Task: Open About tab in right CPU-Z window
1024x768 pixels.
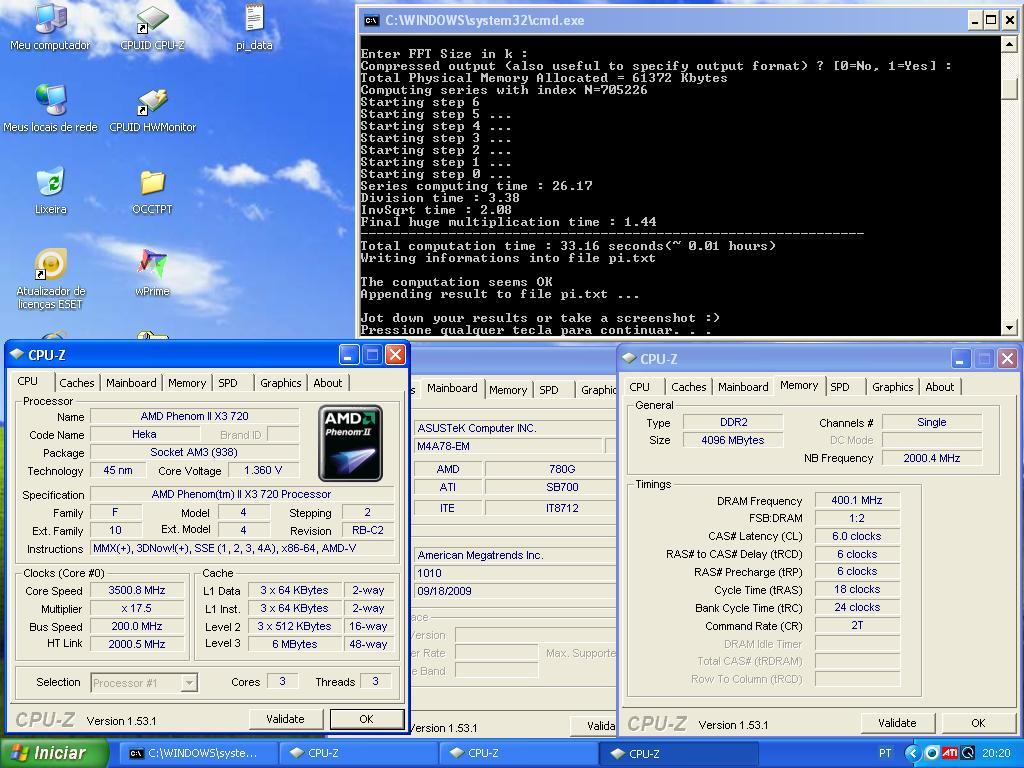Action: (940, 387)
